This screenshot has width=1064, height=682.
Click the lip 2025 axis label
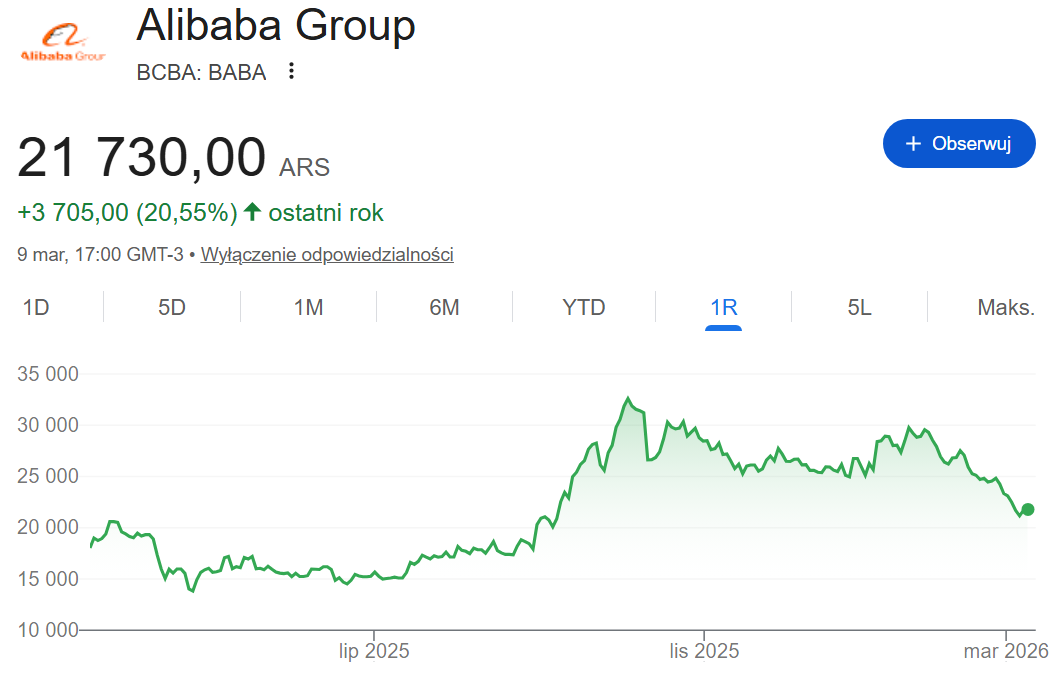pyautogui.click(x=374, y=652)
